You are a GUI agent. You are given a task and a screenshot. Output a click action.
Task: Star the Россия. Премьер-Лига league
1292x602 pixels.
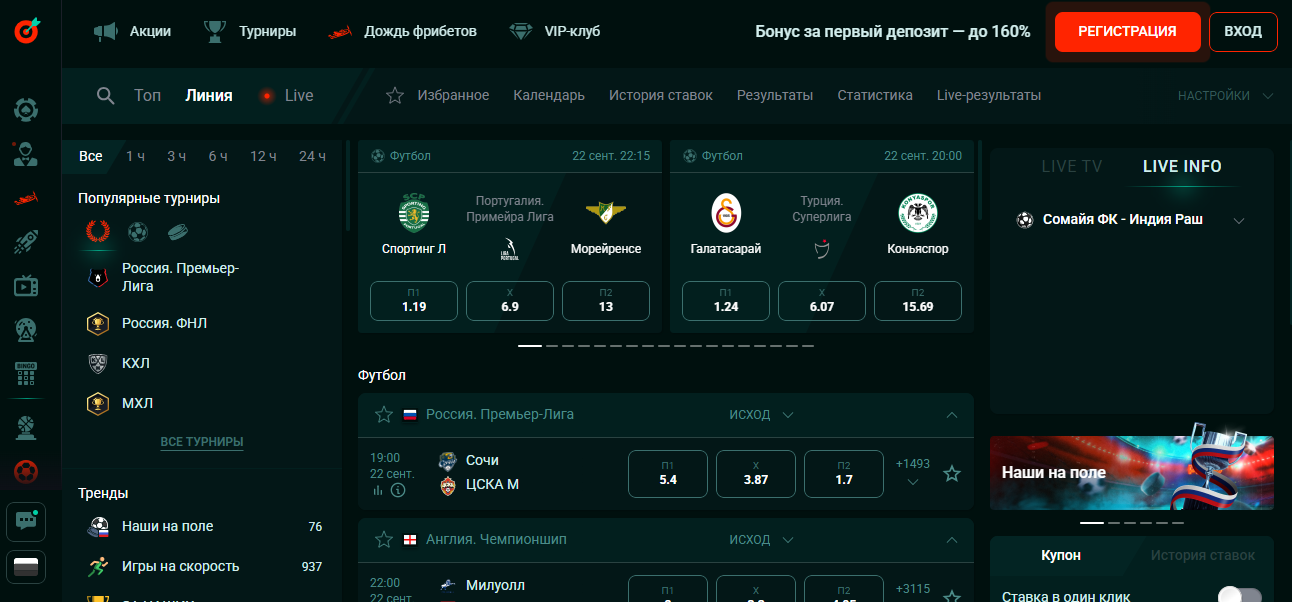(x=384, y=415)
